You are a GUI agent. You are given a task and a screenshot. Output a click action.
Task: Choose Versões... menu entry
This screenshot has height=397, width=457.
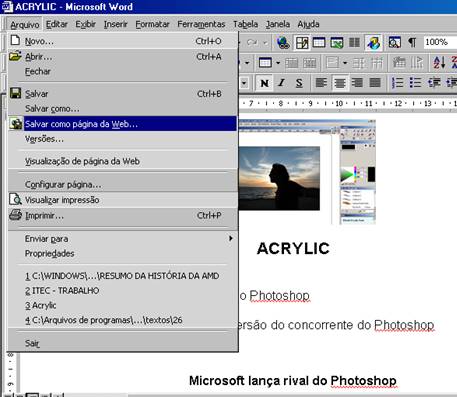point(123,139)
